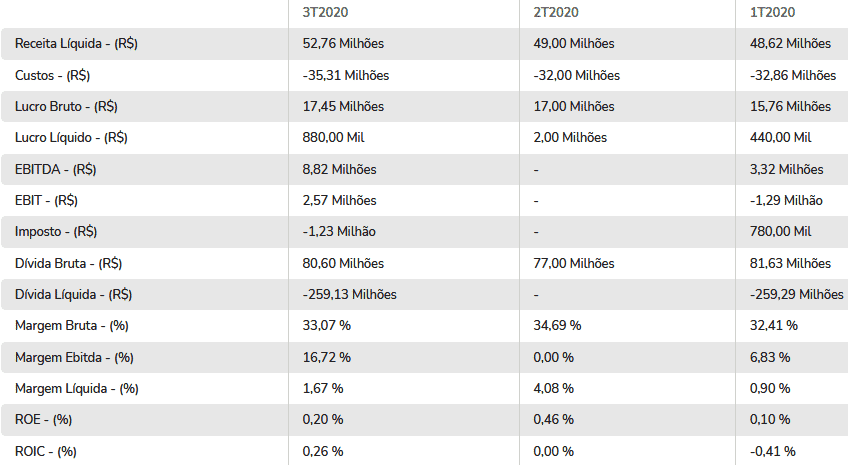Click the Imposto - (R$) row label

pos(56,231)
